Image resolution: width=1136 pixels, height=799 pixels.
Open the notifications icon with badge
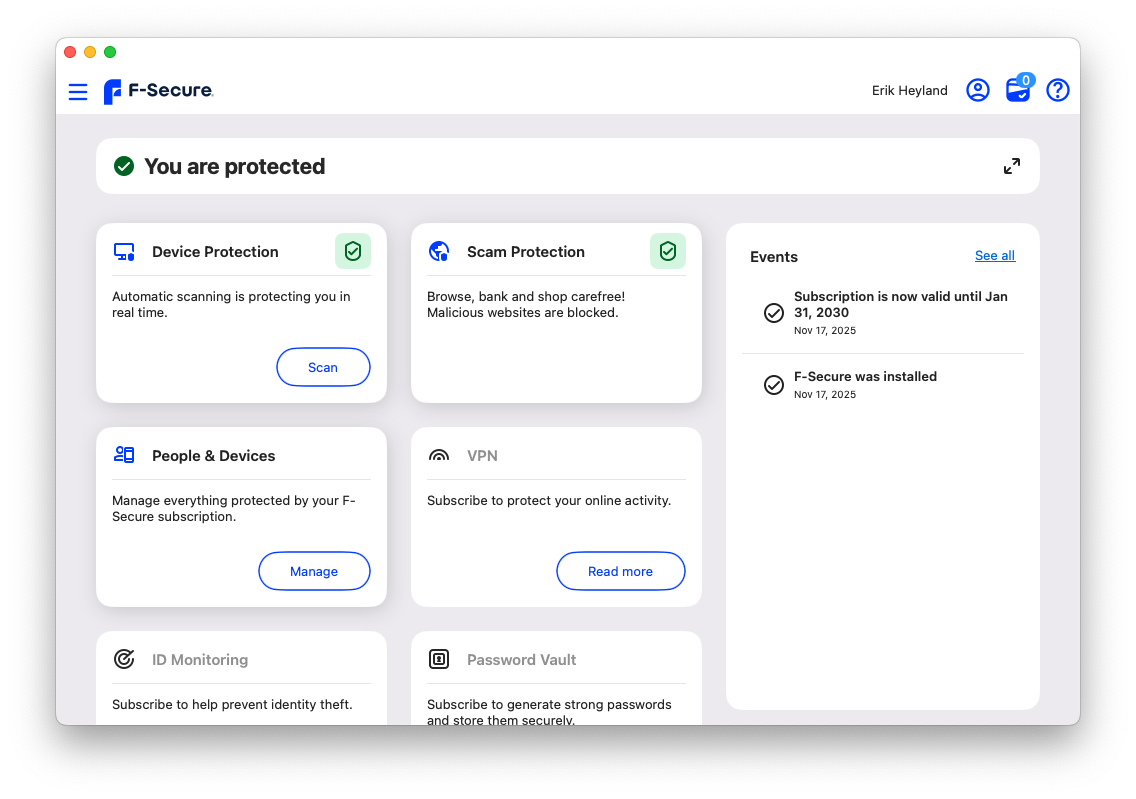[x=1018, y=90]
